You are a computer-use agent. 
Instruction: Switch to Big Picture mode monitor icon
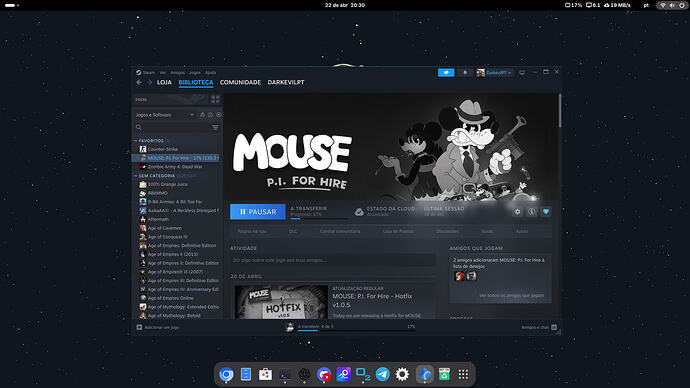pyautogui.click(x=522, y=73)
